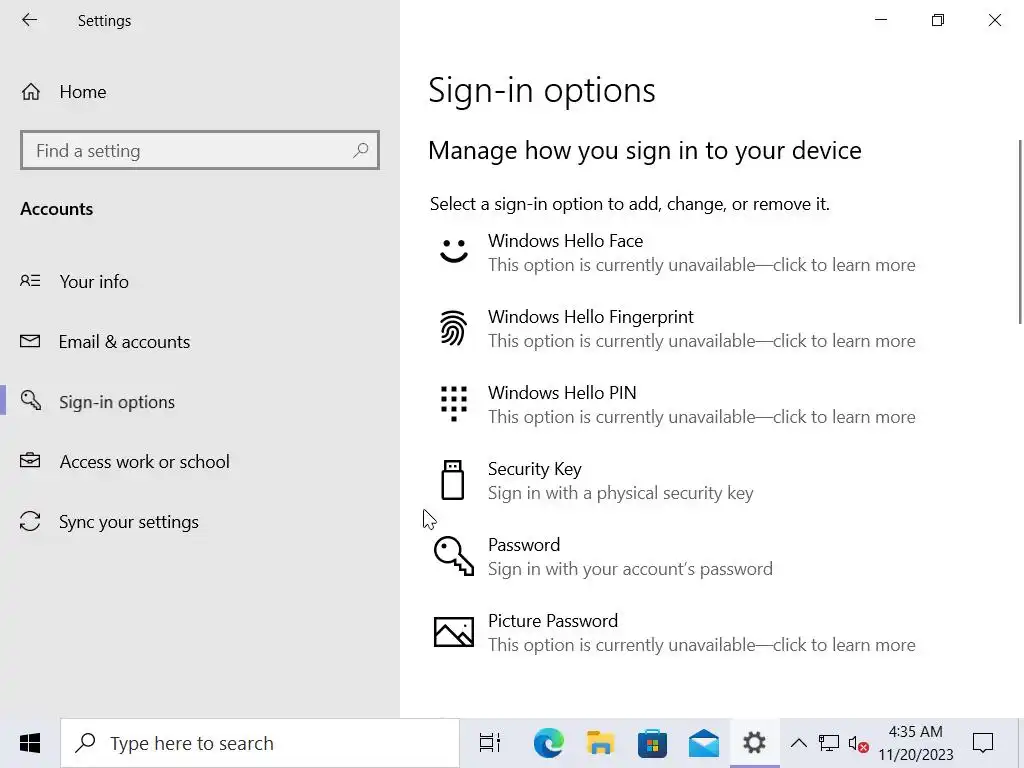
Task: Click the magnifier icon in Find a setting
Action: tap(360, 151)
